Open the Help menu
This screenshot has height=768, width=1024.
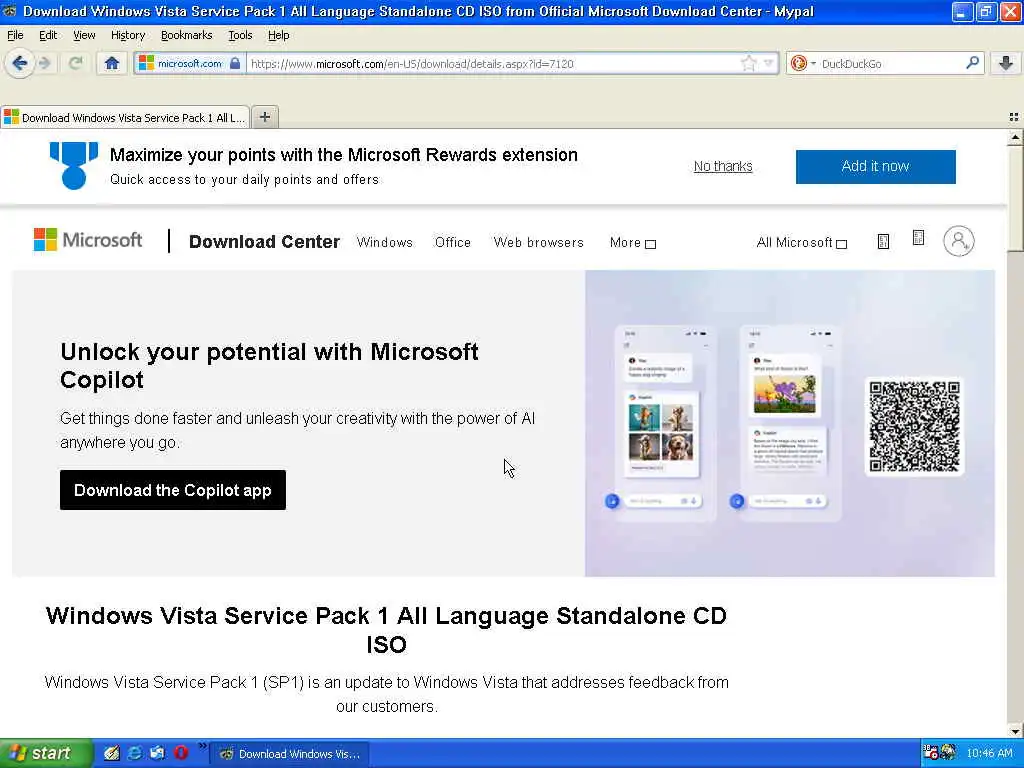[x=278, y=35]
